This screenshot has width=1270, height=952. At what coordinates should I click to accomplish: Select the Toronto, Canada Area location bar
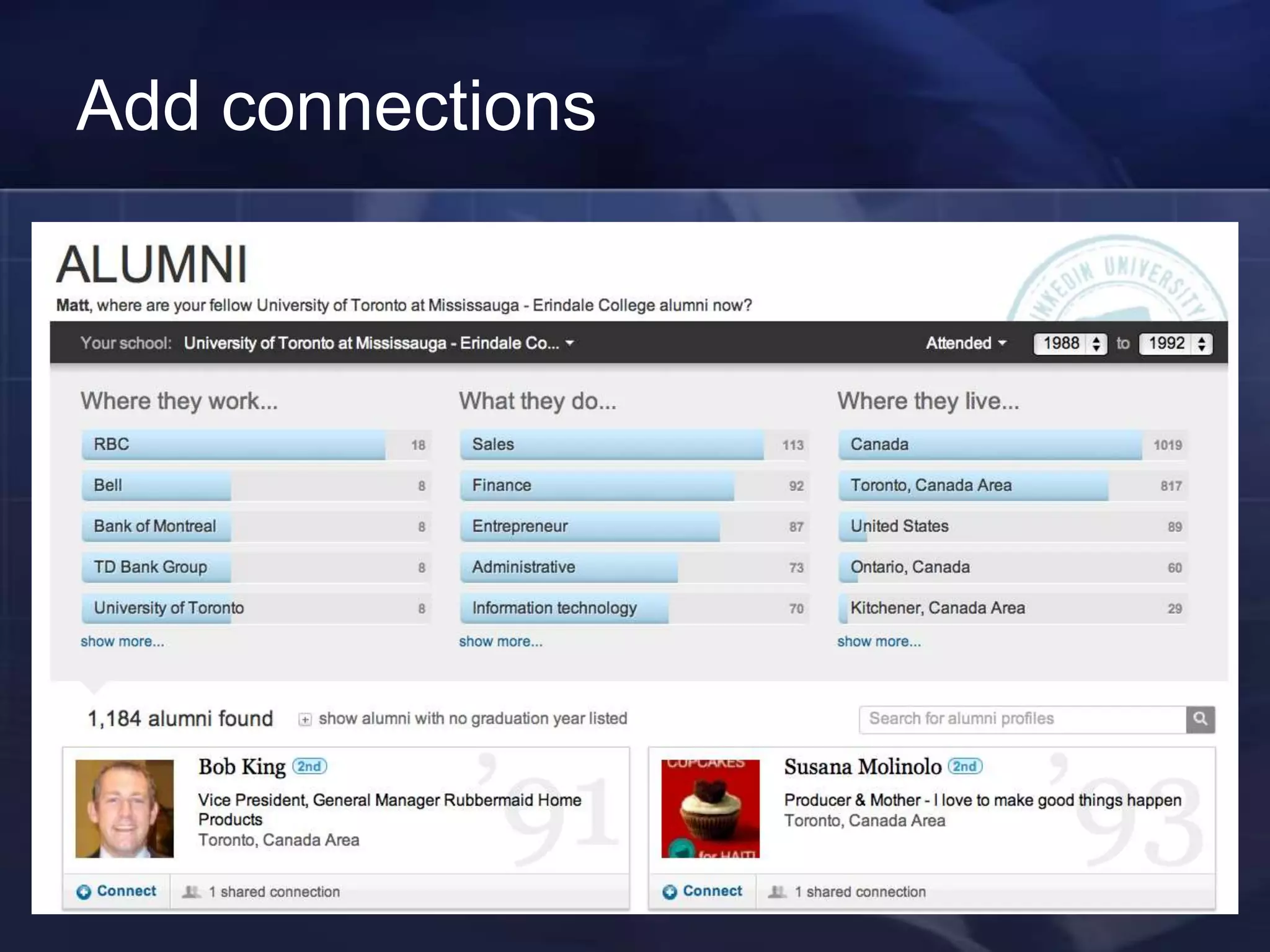(x=1013, y=486)
